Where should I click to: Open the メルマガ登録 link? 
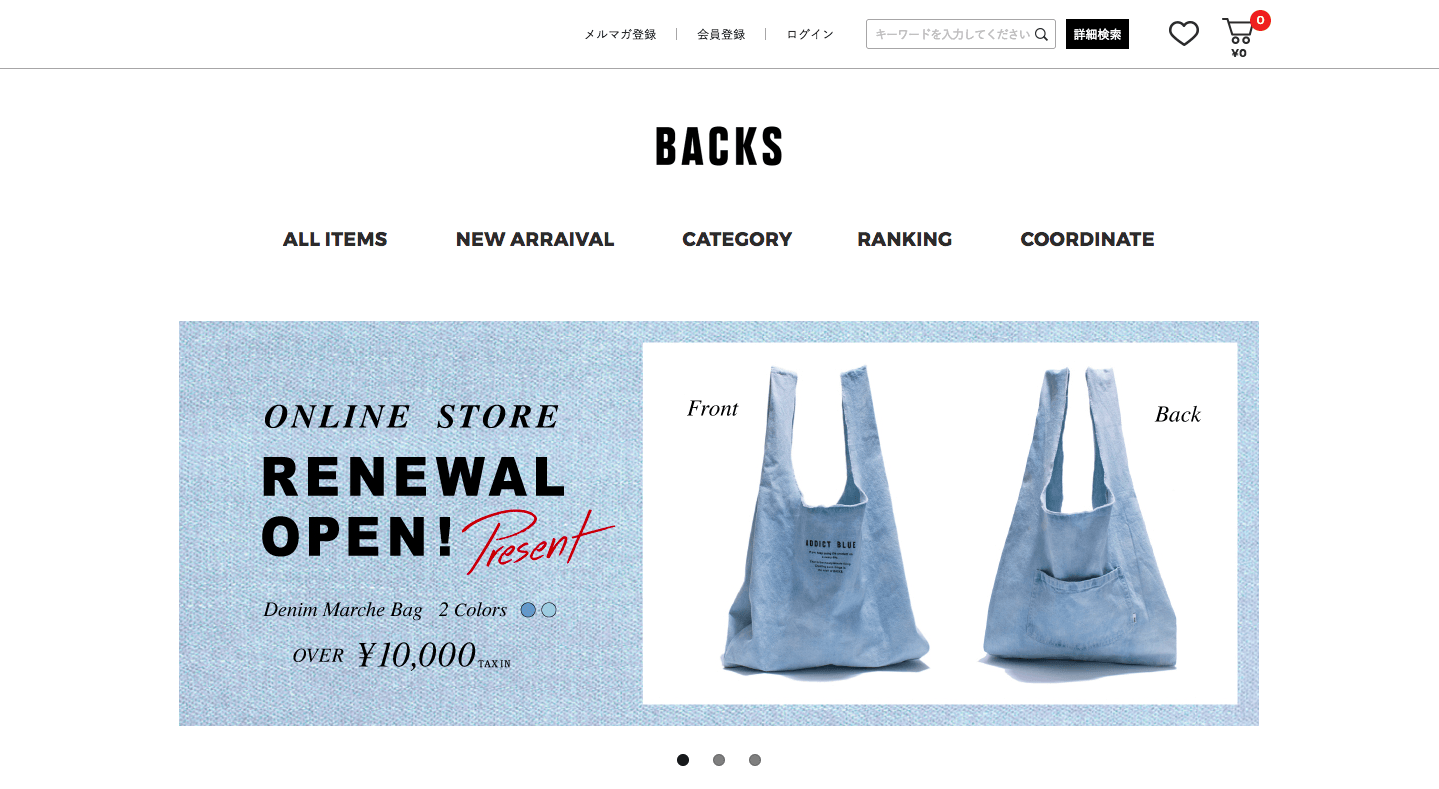coord(620,34)
